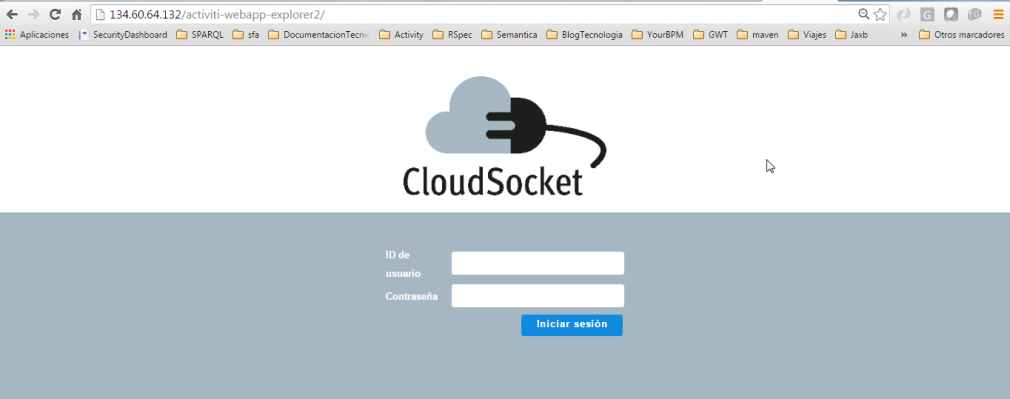Screen dimensions: 1010x399
Task: Open the YourBPM bookmarks folder
Action: click(658, 35)
